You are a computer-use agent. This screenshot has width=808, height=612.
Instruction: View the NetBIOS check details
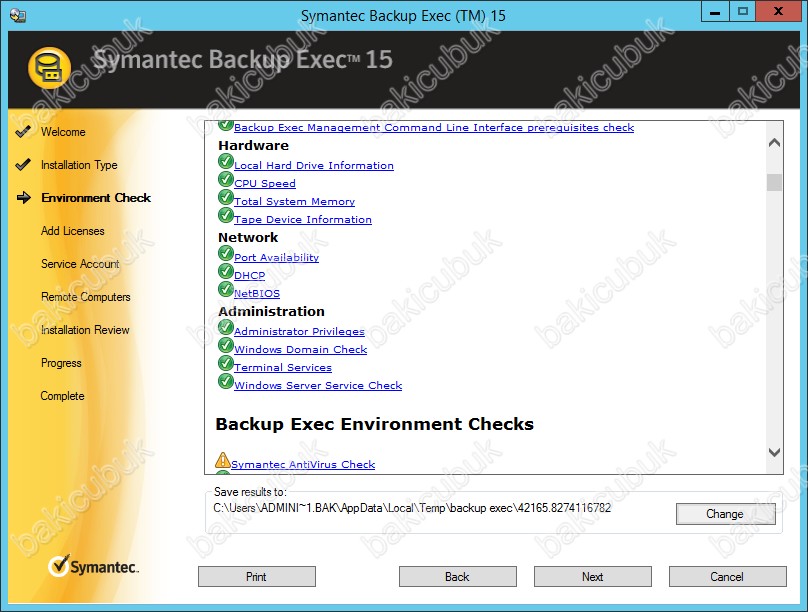[x=257, y=293]
